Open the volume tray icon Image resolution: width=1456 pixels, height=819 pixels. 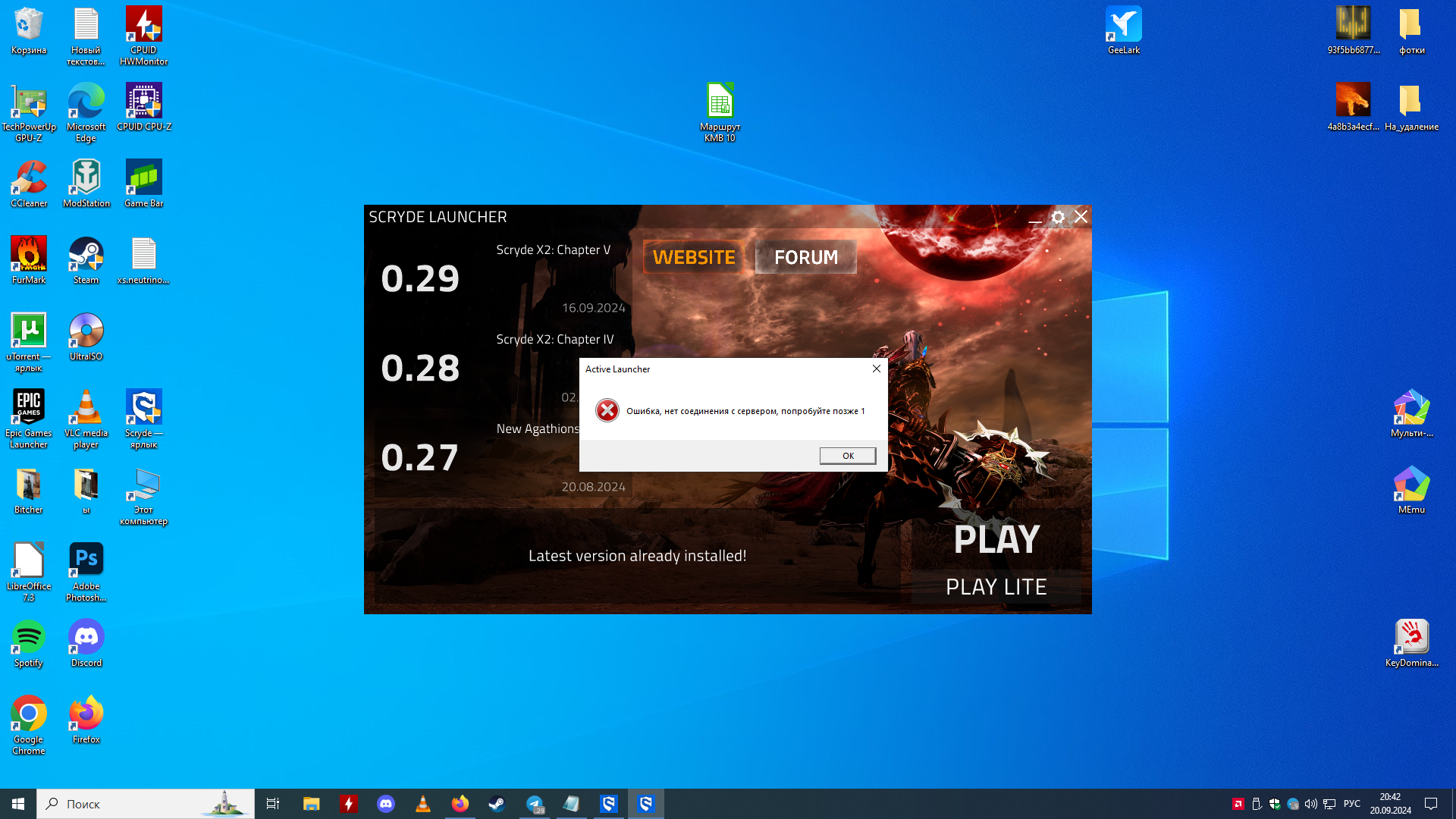1310,804
